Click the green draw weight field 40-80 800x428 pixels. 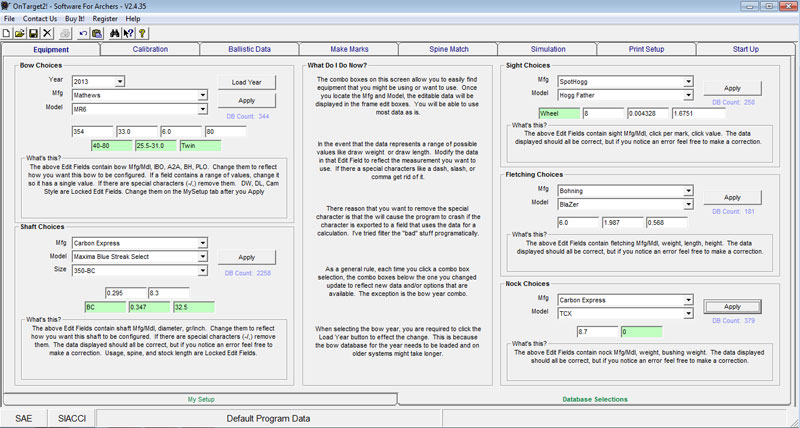click(112, 146)
